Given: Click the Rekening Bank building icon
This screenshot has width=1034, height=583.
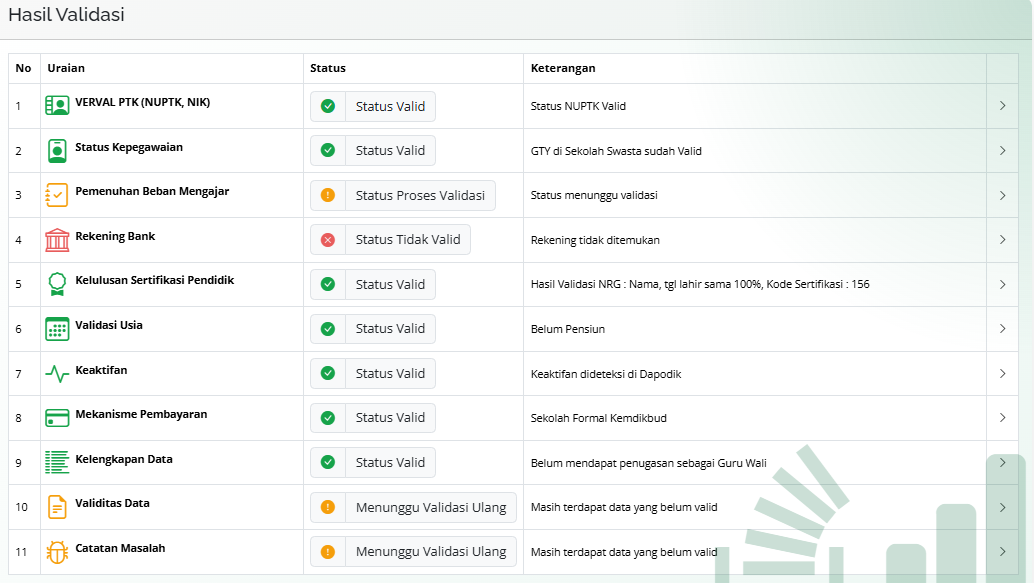Looking at the screenshot, I should (57, 240).
